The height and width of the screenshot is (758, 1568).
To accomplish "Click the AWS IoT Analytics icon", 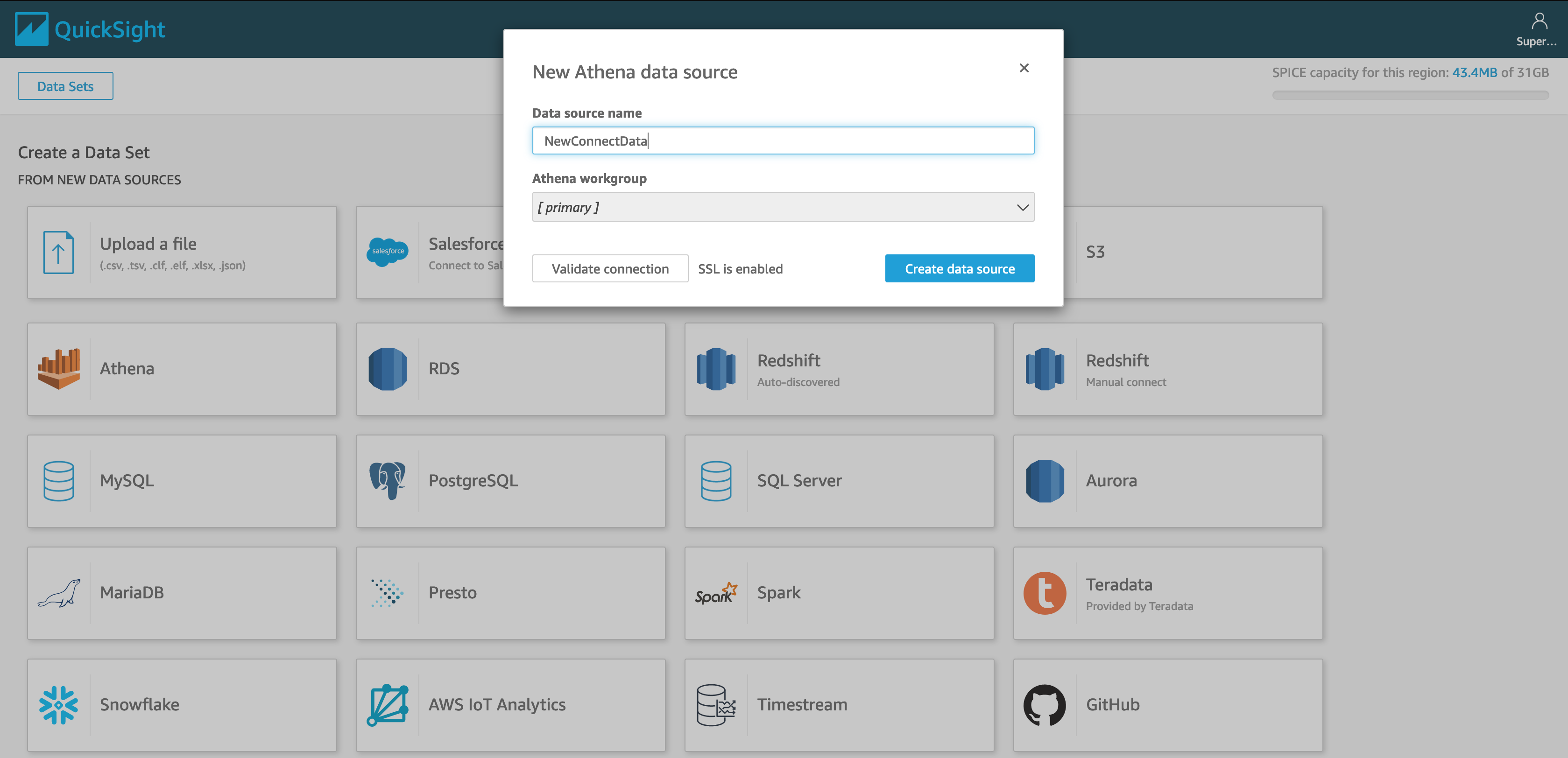I will pos(389,704).
